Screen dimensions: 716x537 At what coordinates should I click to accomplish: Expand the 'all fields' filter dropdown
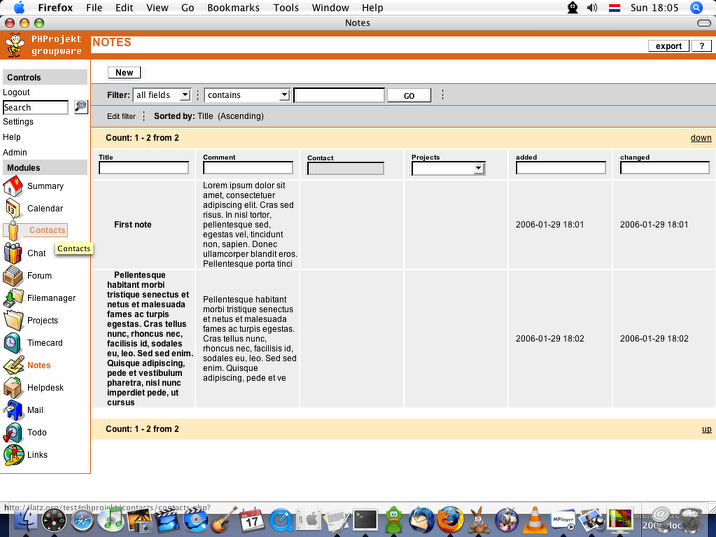(162, 95)
